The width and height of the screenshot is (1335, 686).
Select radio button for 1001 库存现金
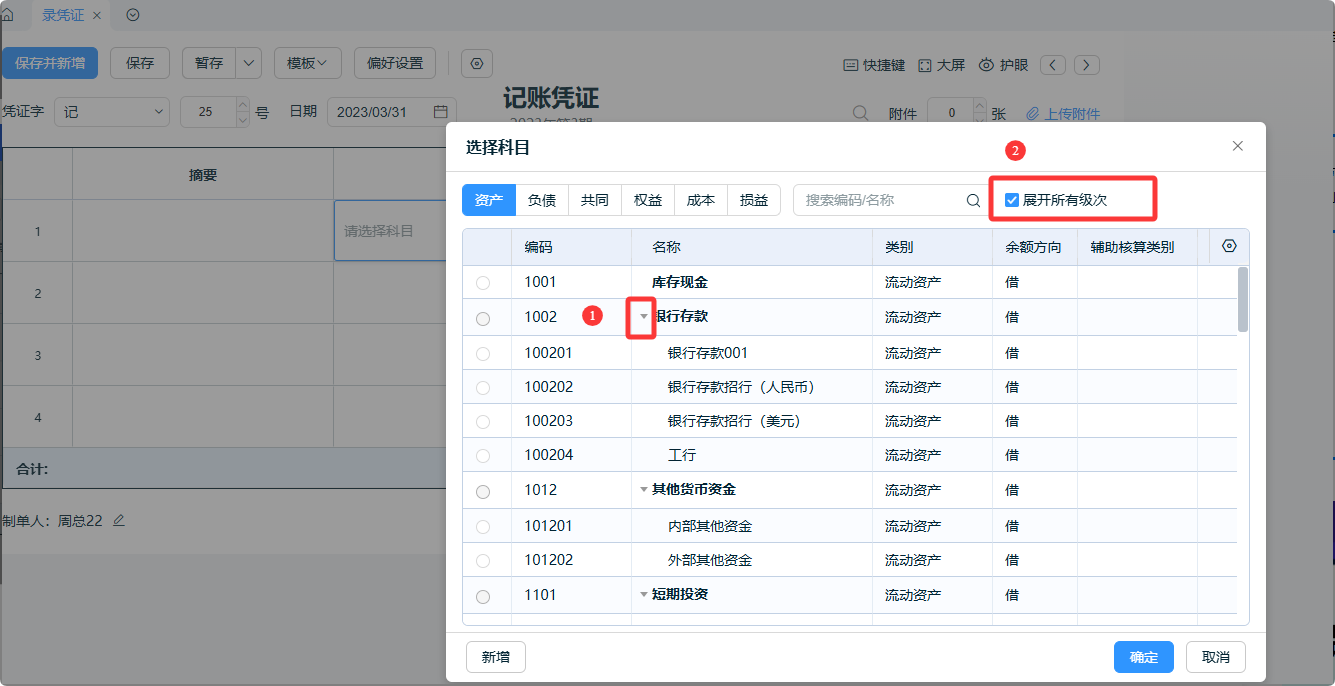point(483,283)
